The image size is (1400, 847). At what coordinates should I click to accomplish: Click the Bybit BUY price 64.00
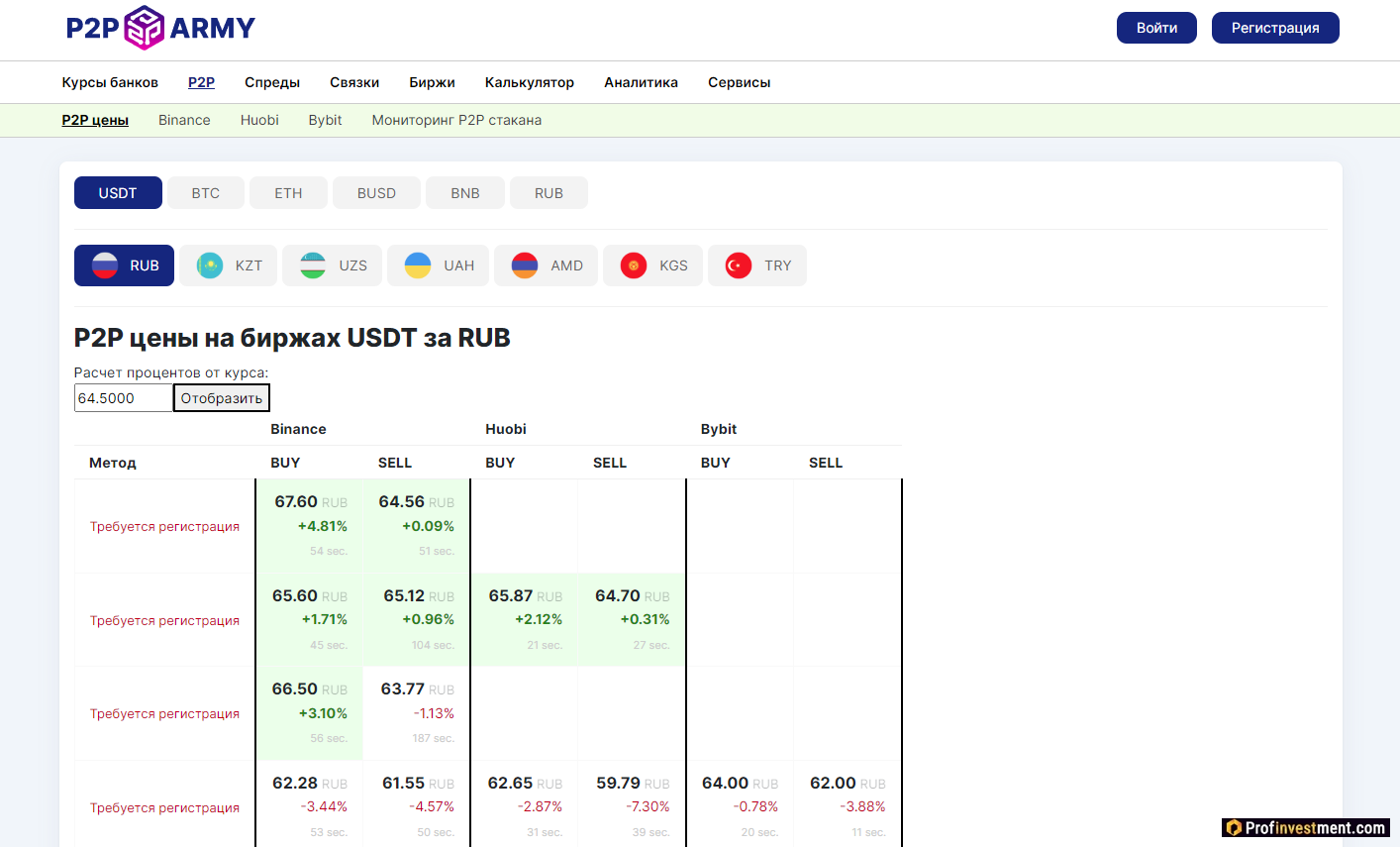(x=725, y=784)
